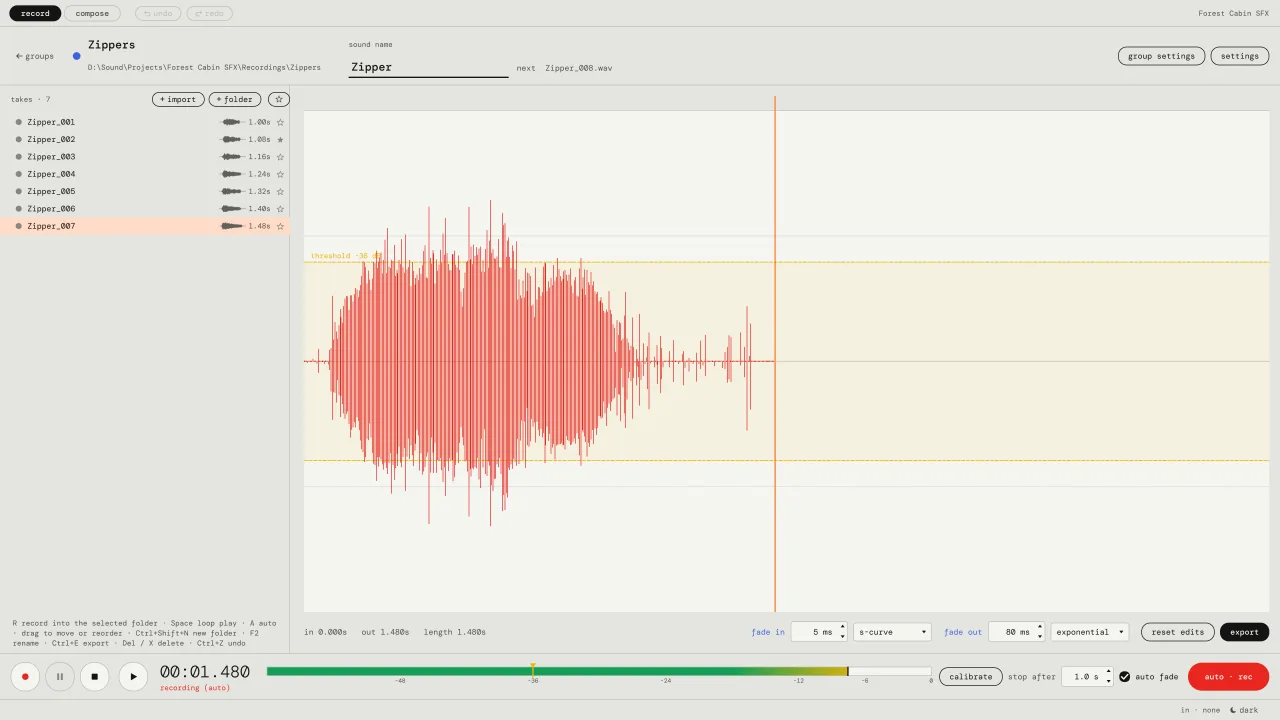Add a new folder
1280x720 pixels.
pos(235,100)
